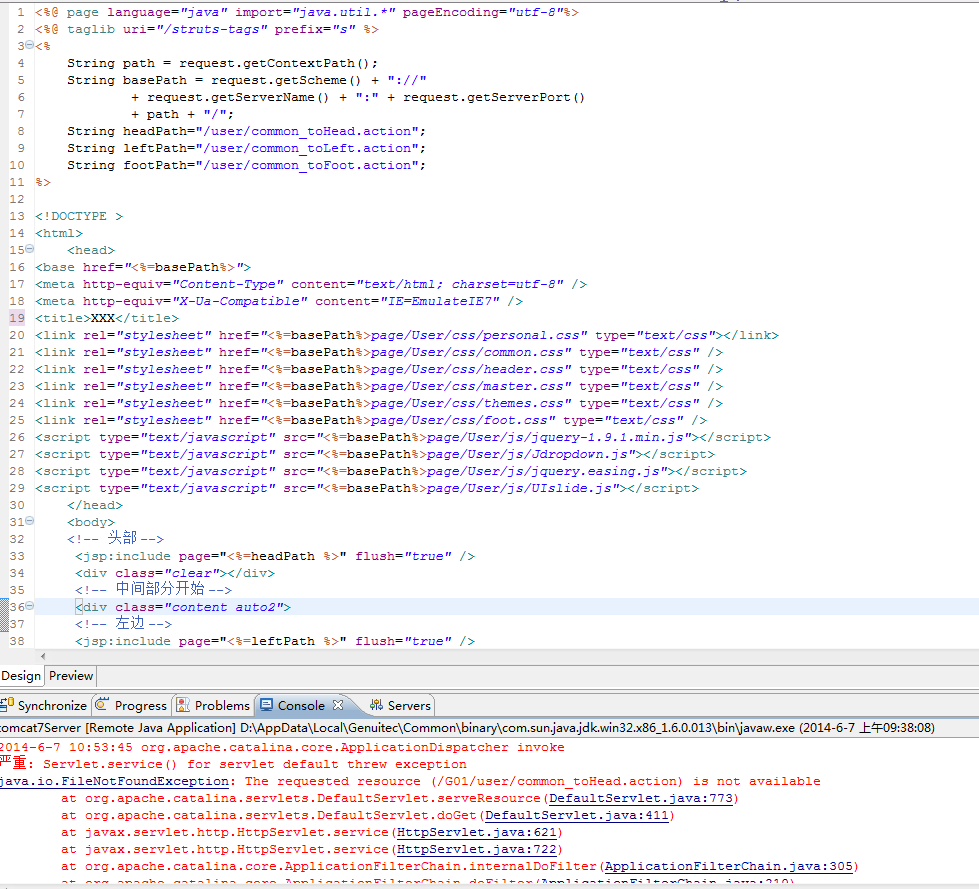Click the jsp:include leftPath line
The height and width of the screenshot is (889, 979).
[x=275, y=641]
